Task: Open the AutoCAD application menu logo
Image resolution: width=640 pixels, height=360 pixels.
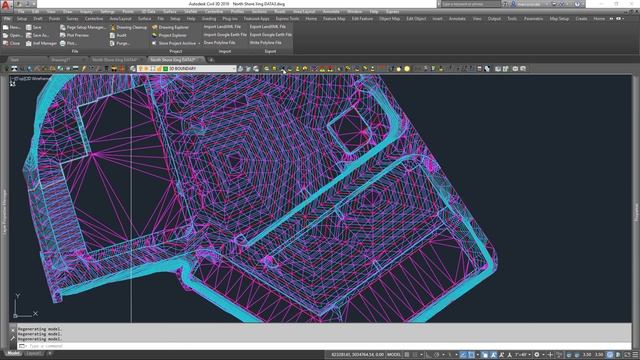Action: point(6,5)
